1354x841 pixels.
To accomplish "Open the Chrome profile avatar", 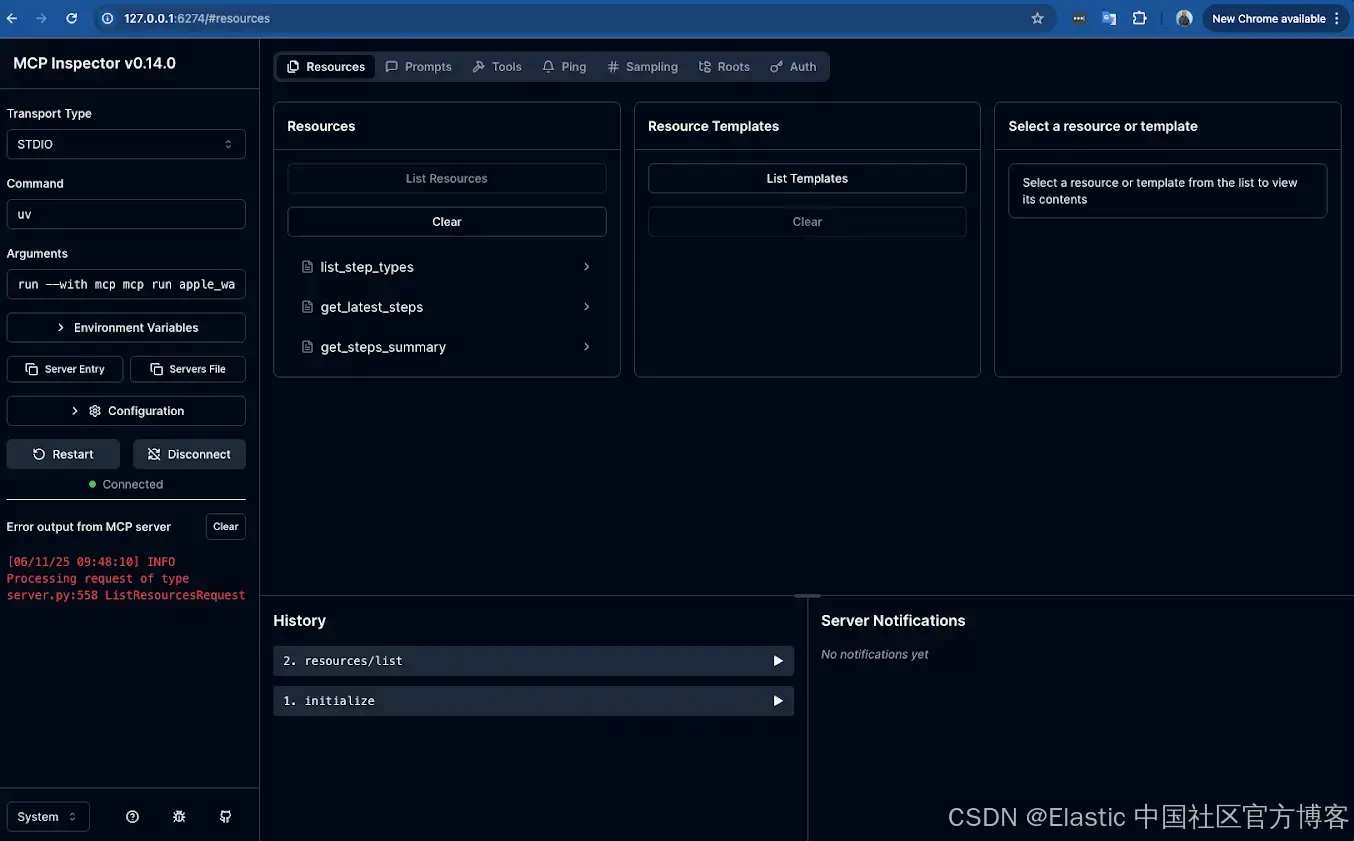I will coord(1184,18).
